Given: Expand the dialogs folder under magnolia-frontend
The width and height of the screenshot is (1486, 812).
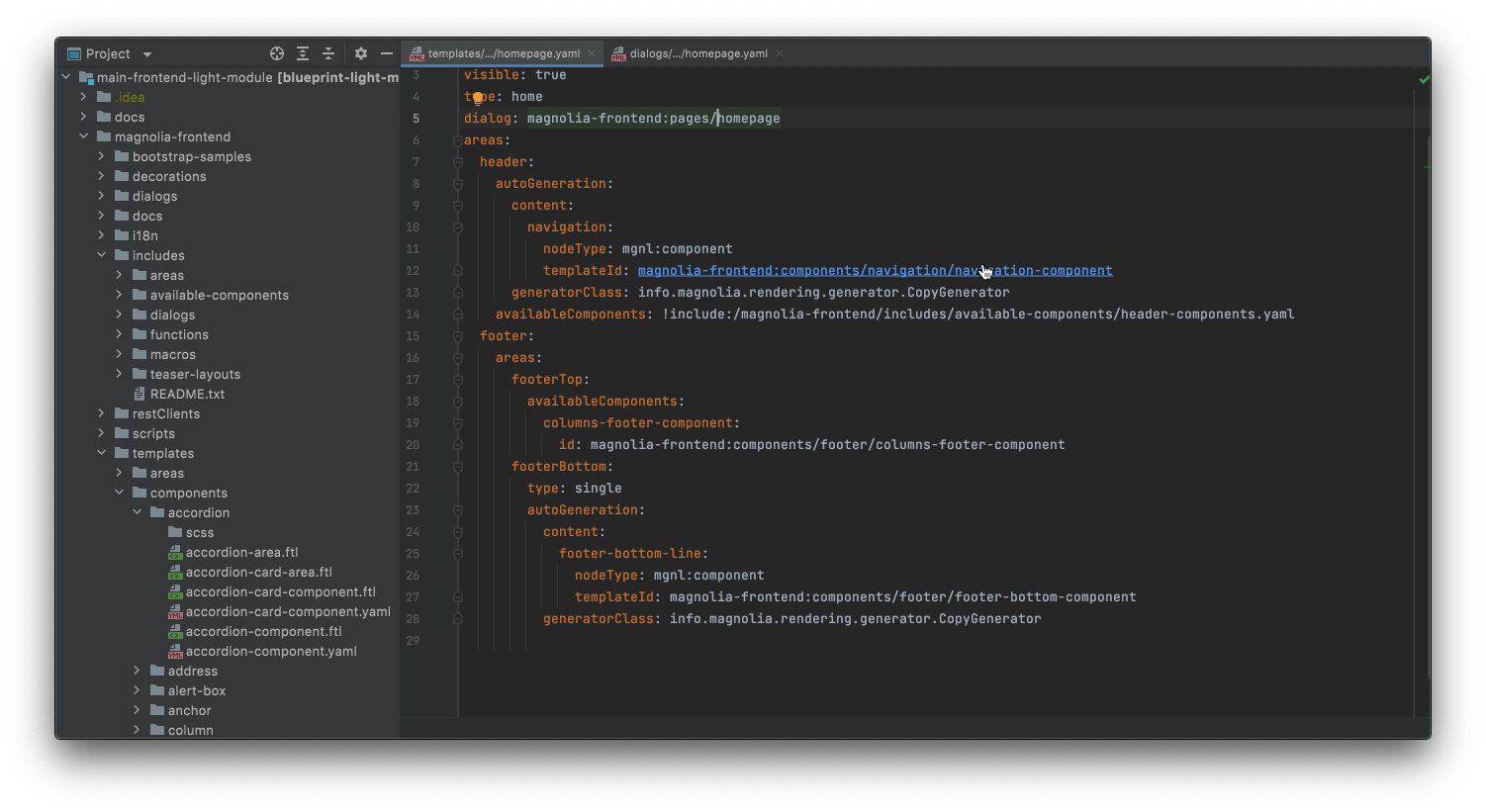Looking at the screenshot, I should pyautogui.click(x=100, y=196).
